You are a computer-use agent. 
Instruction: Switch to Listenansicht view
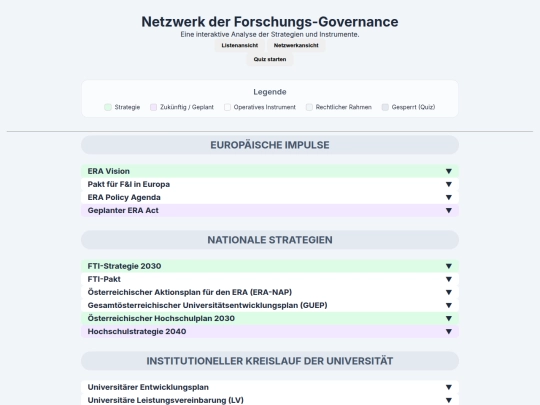click(240, 45)
